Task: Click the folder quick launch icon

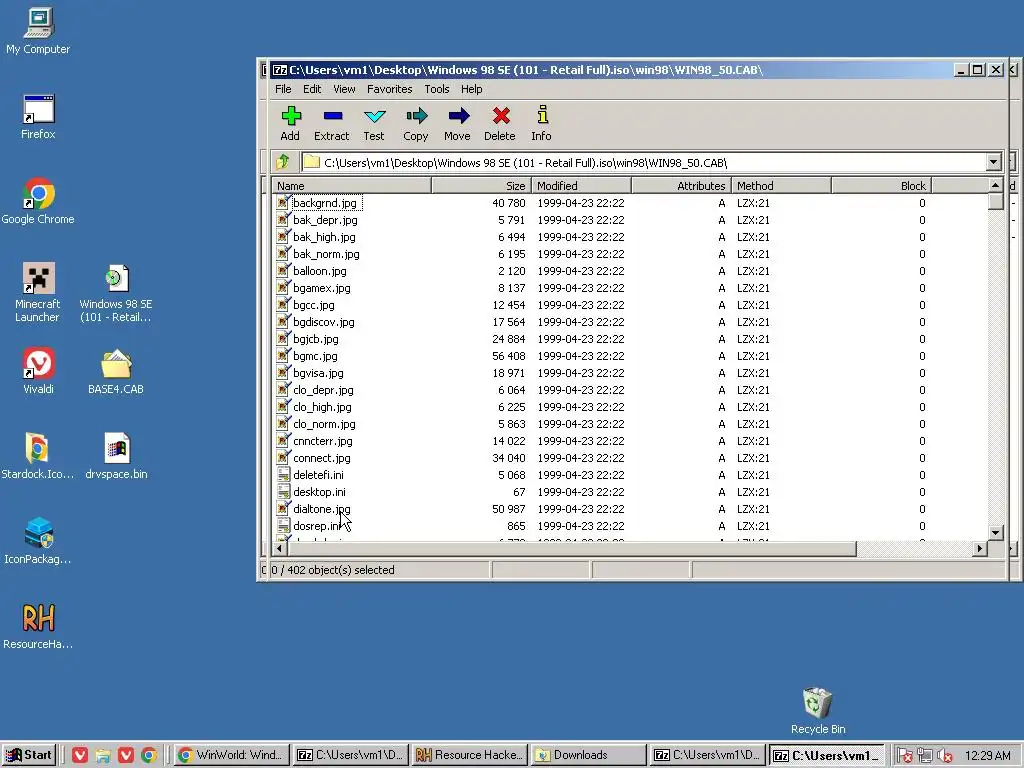Action: click(x=103, y=755)
